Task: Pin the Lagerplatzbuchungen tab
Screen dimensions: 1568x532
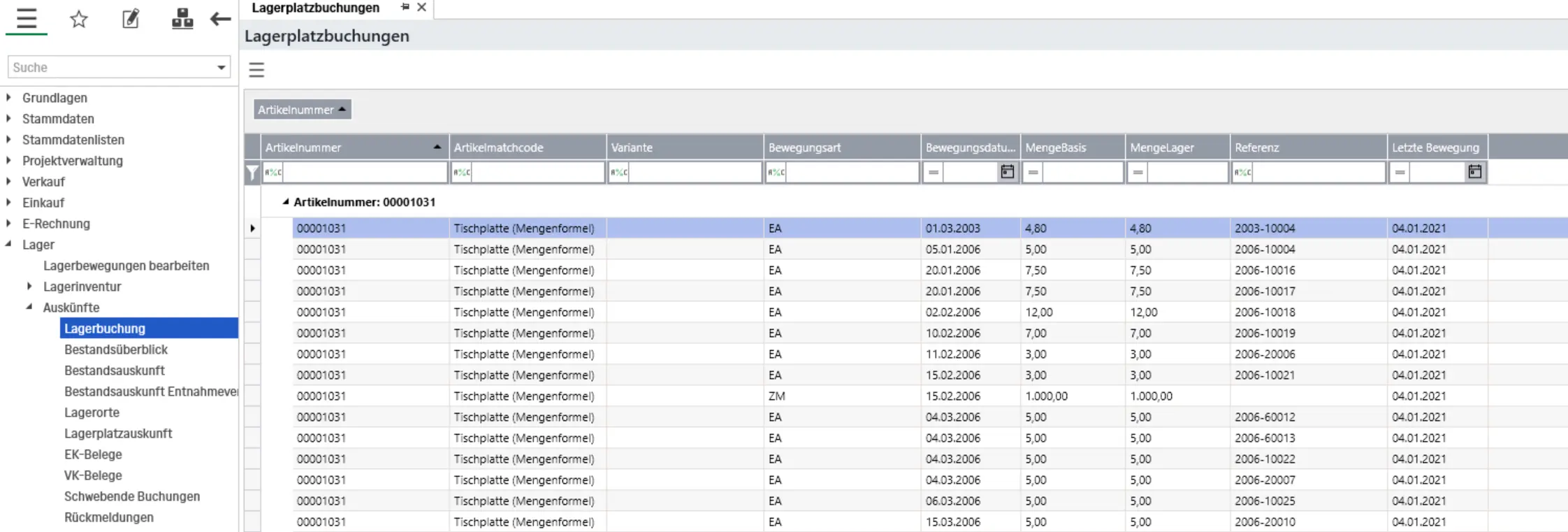Action: click(x=405, y=7)
